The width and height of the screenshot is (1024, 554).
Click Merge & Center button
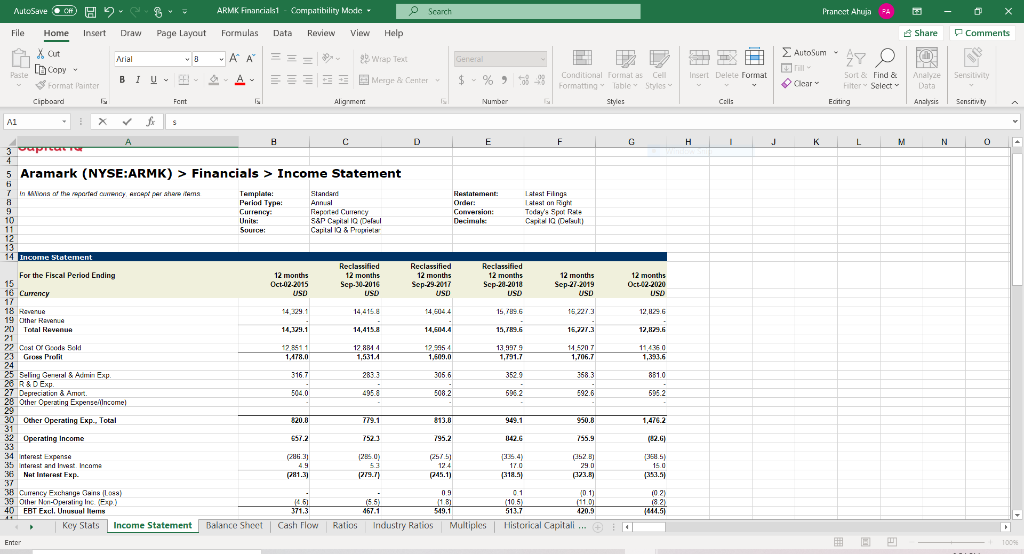point(394,80)
